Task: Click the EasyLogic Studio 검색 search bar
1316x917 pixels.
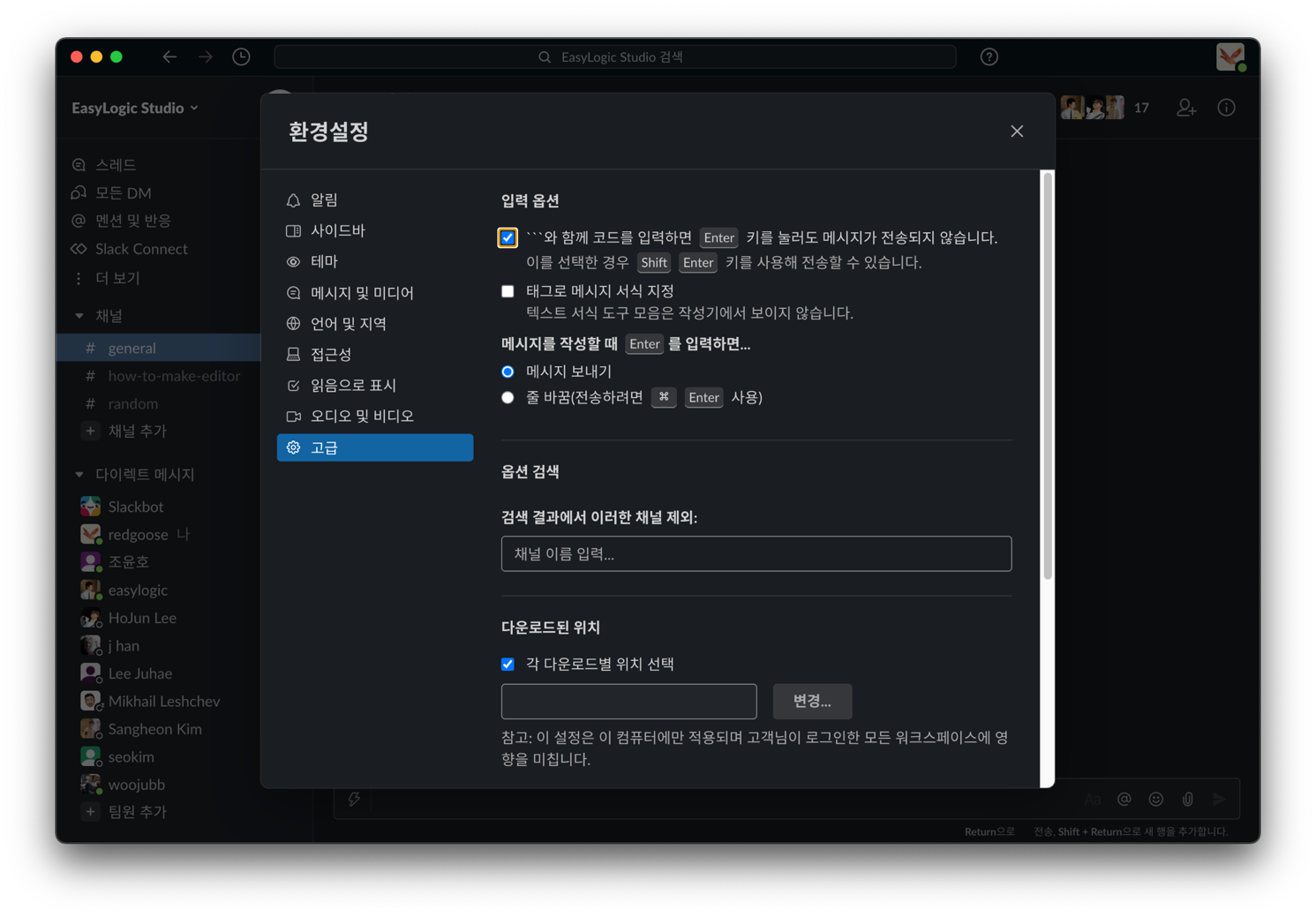Action: [x=615, y=56]
